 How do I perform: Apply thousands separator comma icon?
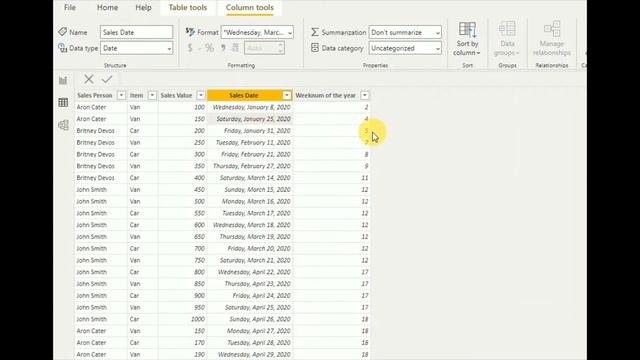coord(223,48)
